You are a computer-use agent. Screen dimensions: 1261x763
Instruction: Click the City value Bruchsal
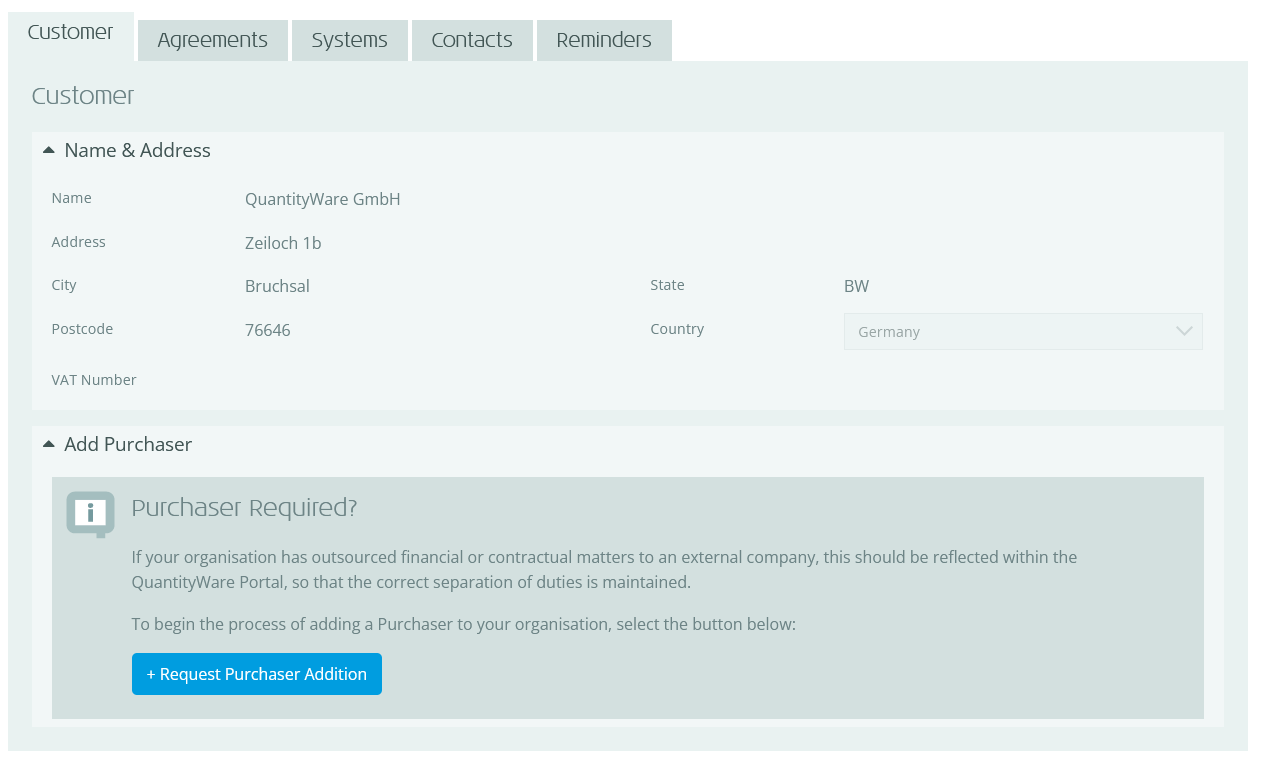(x=277, y=286)
